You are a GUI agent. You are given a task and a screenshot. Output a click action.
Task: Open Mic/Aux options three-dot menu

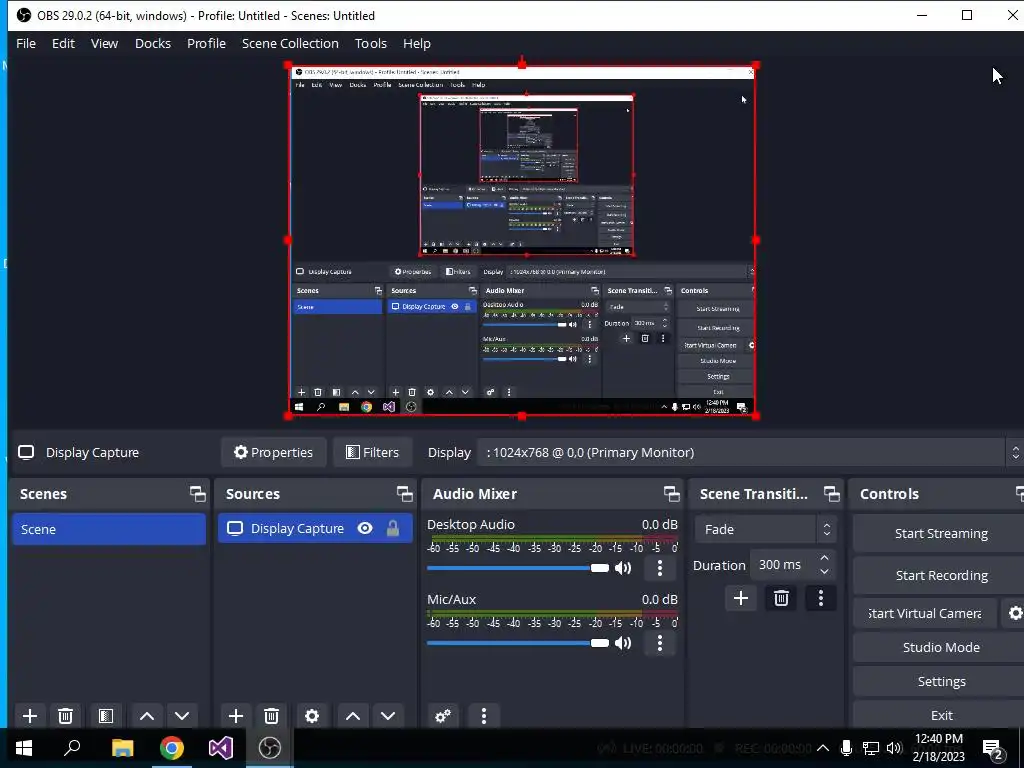(x=660, y=643)
